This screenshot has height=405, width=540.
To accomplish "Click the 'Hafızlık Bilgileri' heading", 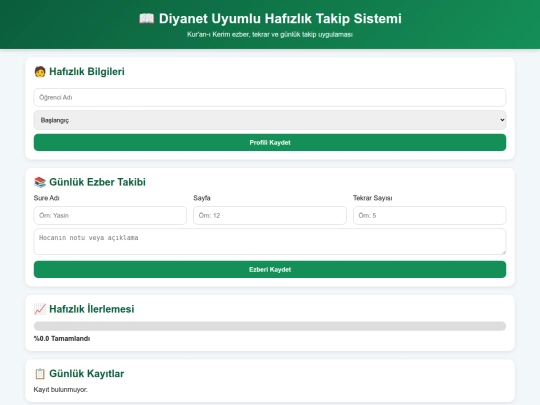I will [87, 72].
